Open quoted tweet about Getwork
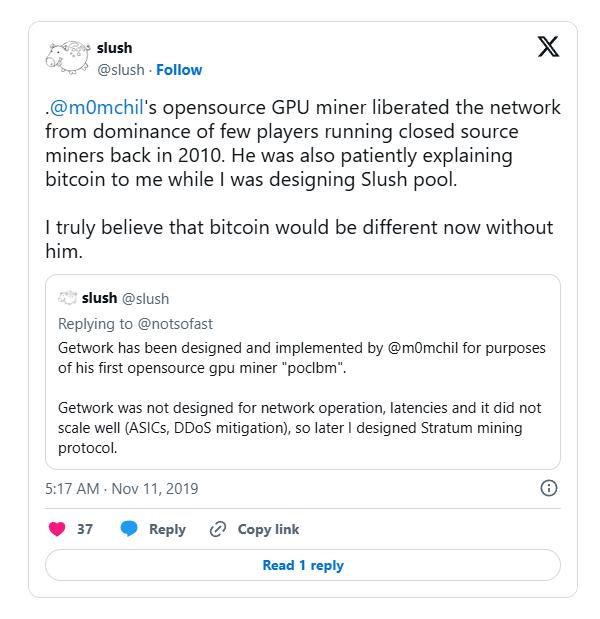The height and width of the screenshot is (619, 600). point(303,372)
